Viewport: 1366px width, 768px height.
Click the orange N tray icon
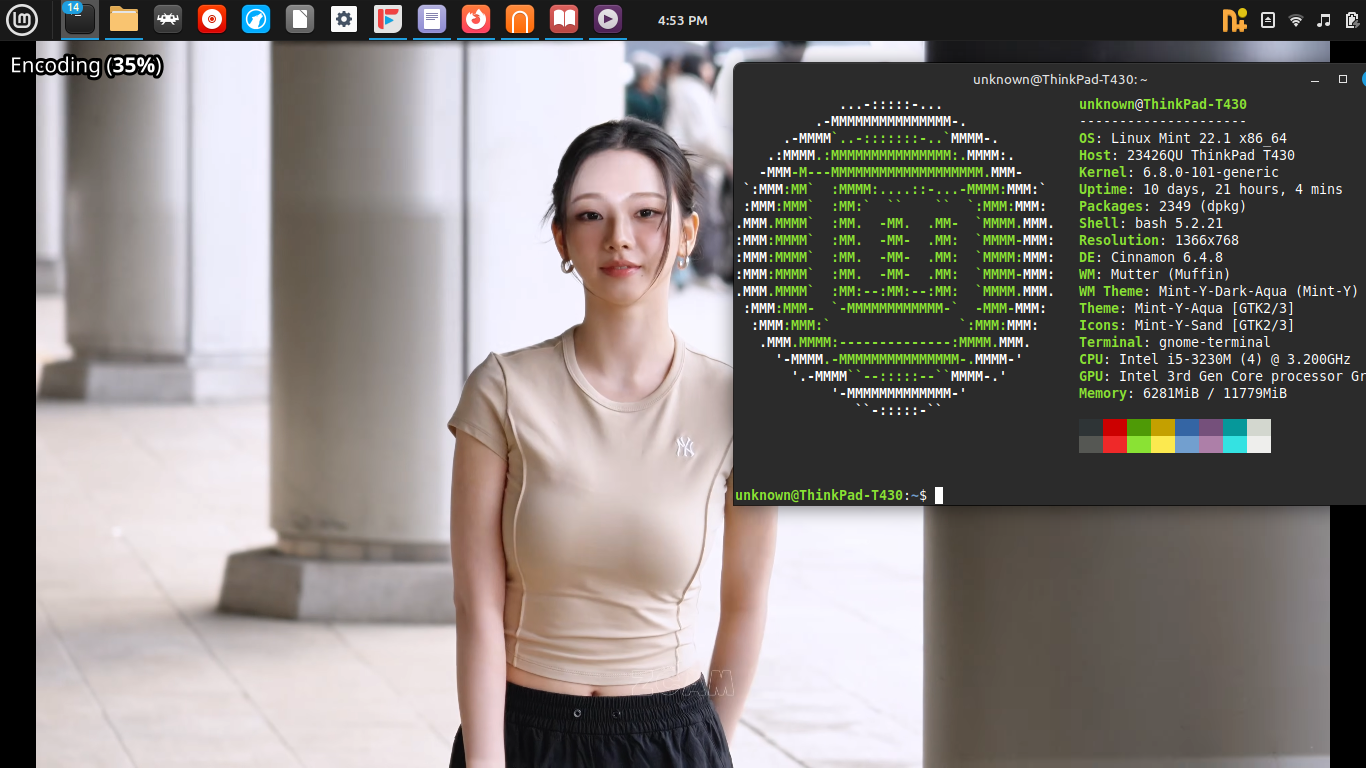tap(1235, 20)
